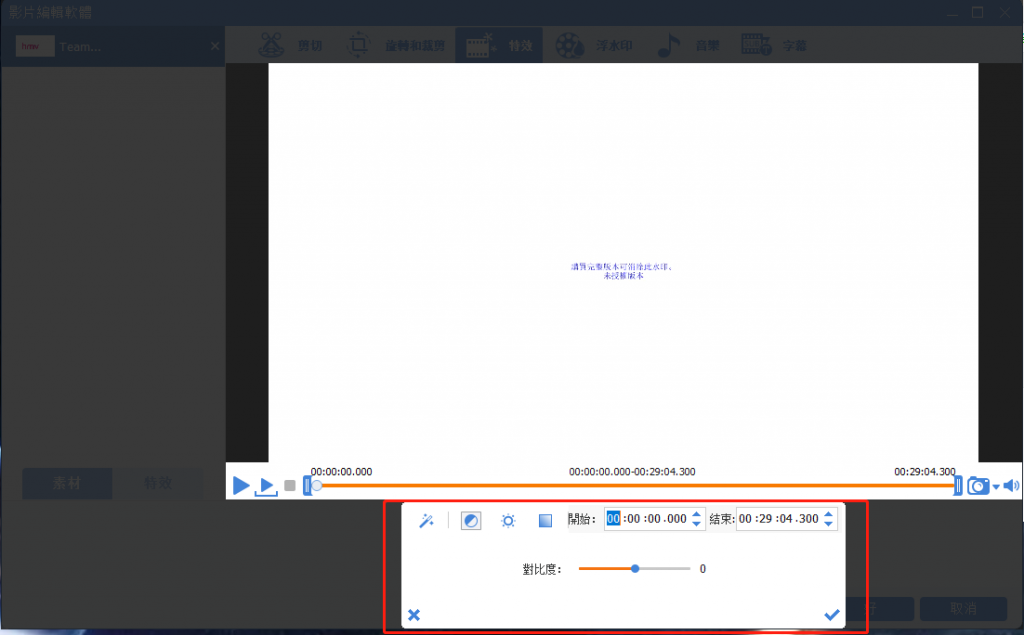Open the 旋轉和裁剪 rotate and crop tab
Screen dimensions: 1024x635
[396, 46]
